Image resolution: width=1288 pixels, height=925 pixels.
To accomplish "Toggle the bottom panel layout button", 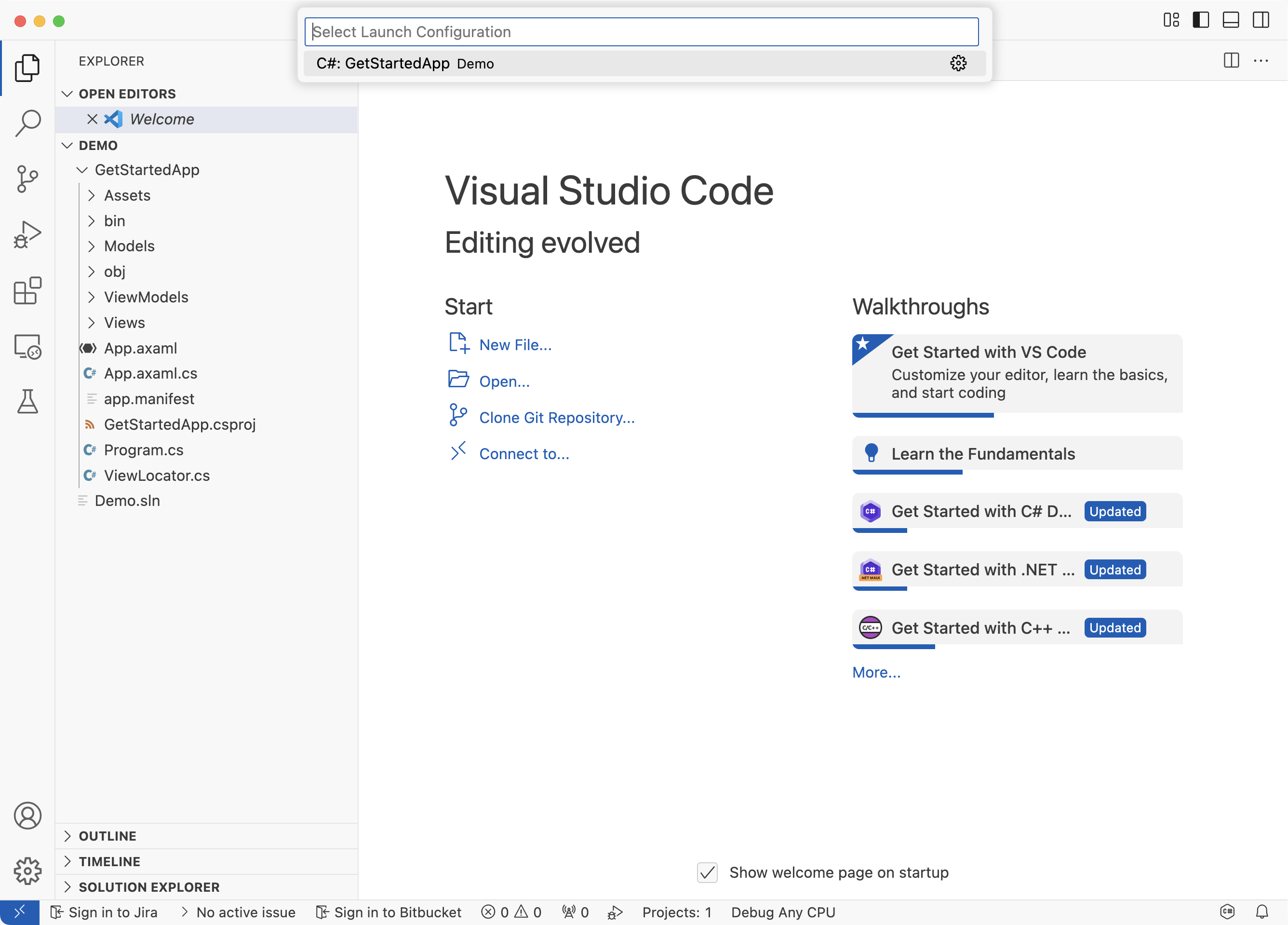I will [x=1231, y=20].
